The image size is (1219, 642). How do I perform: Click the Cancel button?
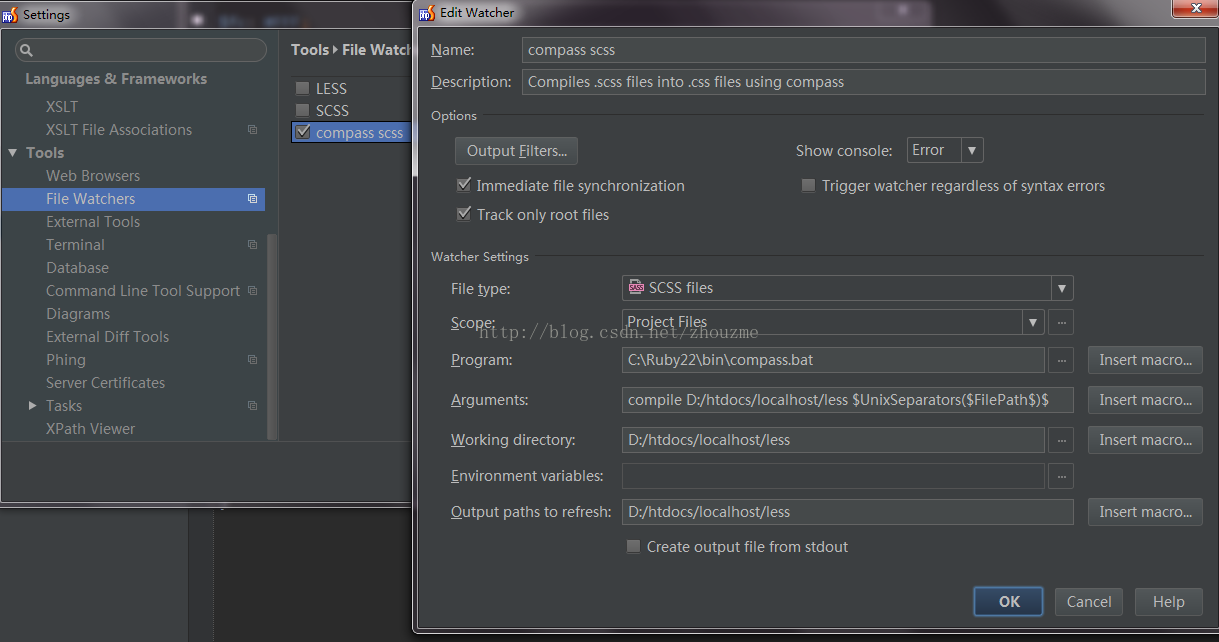tap(1089, 602)
